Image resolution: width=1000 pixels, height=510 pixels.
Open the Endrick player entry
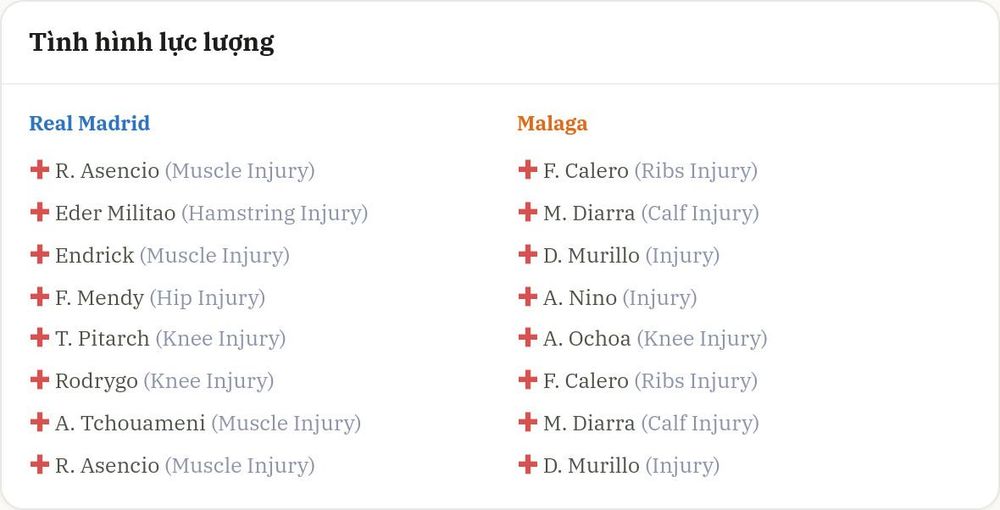click(x=94, y=255)
